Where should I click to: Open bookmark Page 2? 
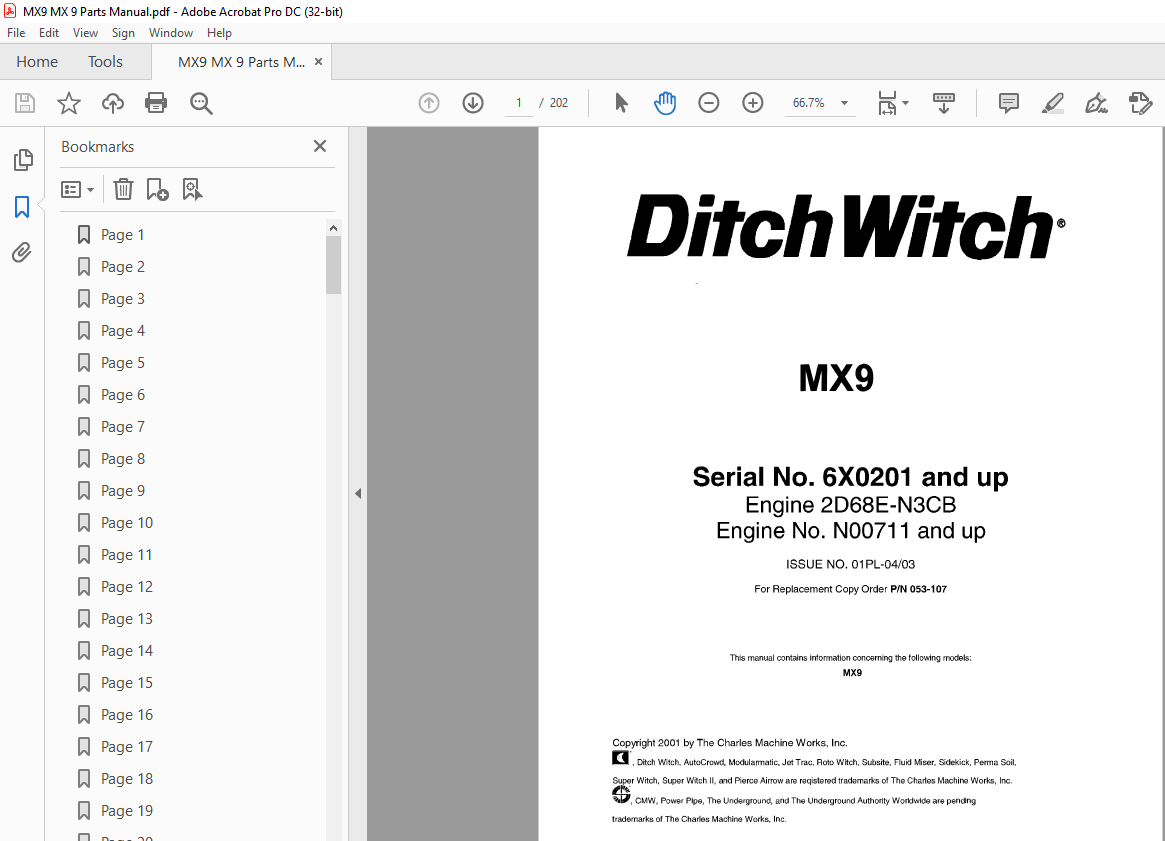click(123, 267)
